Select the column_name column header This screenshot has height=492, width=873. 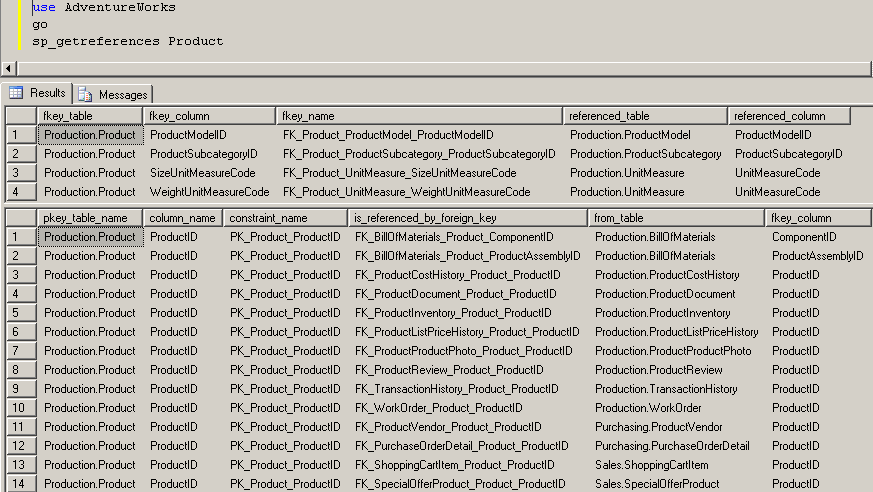click(183, 218)
